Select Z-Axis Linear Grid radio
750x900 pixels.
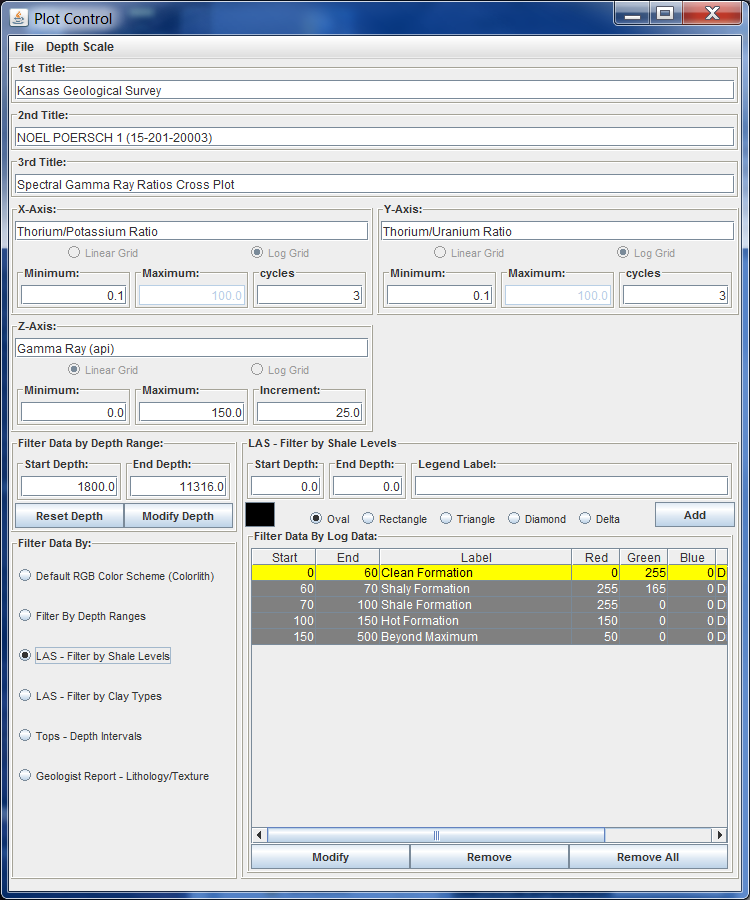coord(103,370)
